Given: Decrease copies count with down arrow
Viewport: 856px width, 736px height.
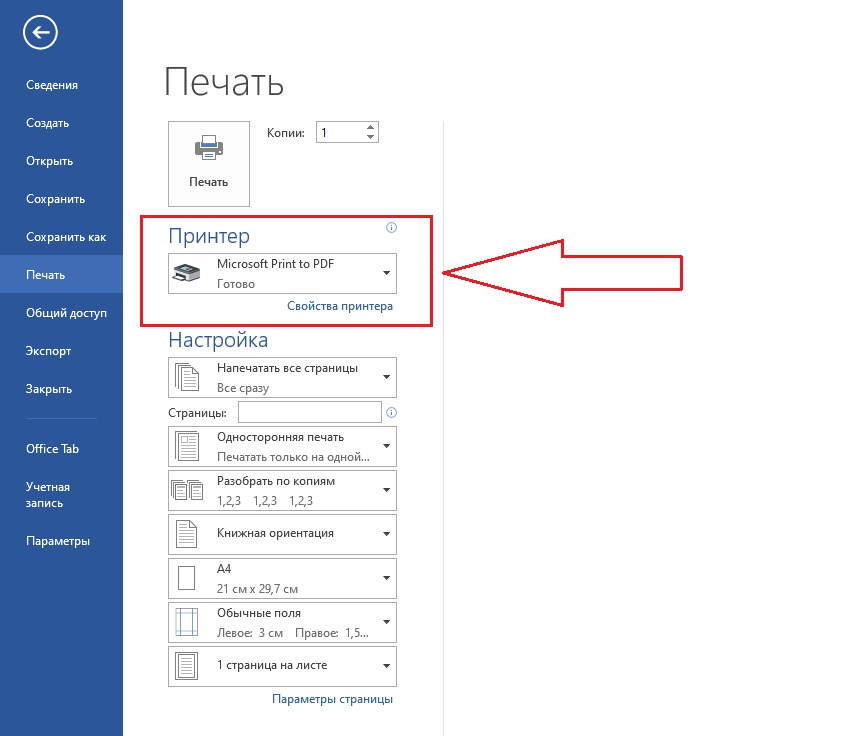Looking at the screenshot, I should point(371,137).
